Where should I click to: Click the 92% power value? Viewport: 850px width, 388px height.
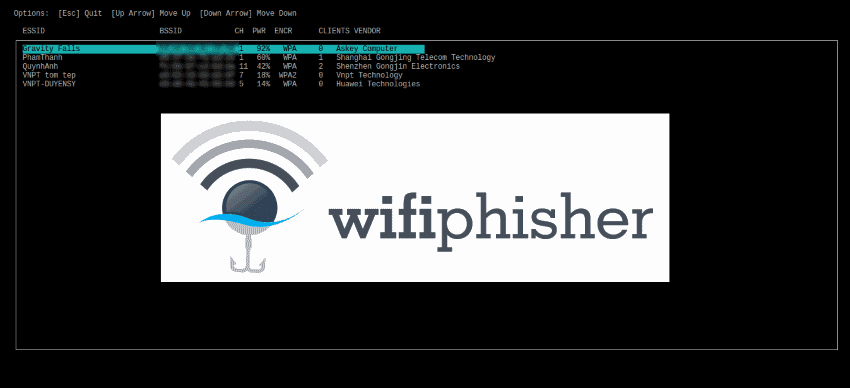(263, 49)
